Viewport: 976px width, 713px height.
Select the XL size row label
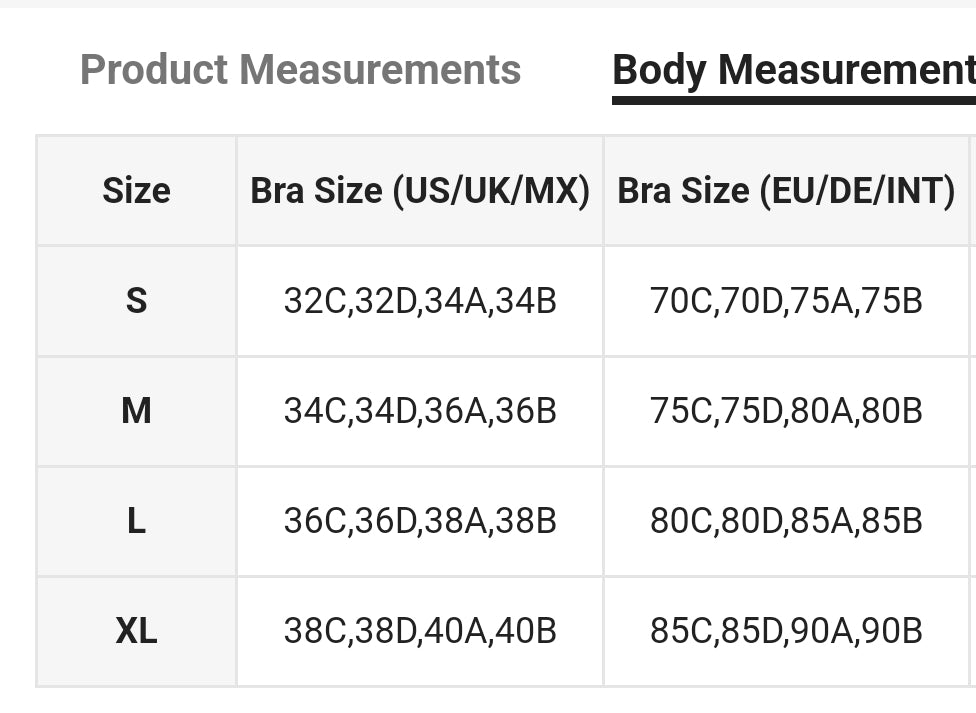[x=136, y=631]
